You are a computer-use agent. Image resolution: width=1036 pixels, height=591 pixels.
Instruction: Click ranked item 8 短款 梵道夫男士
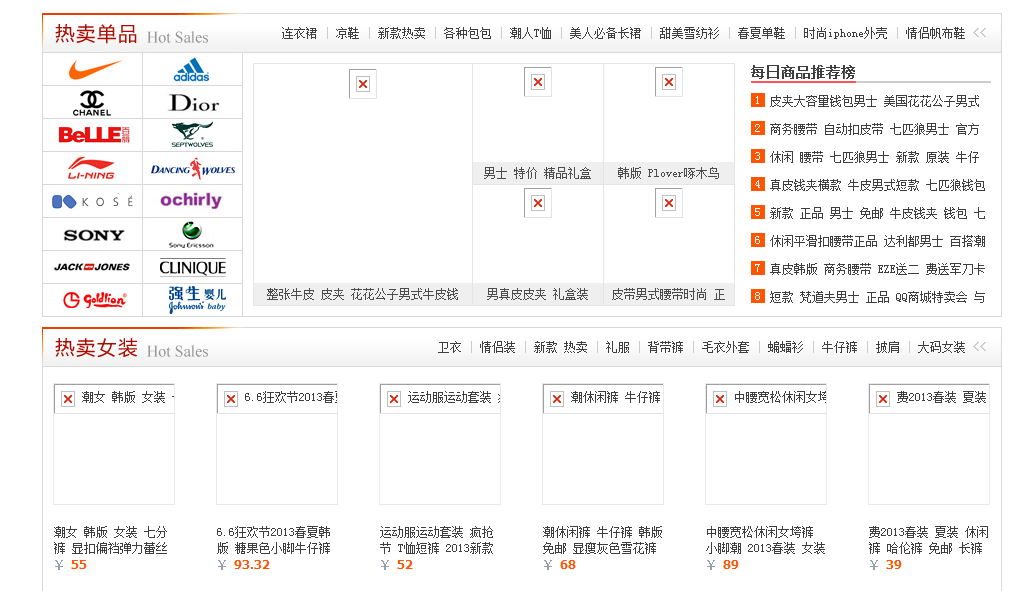pos(876,297)
